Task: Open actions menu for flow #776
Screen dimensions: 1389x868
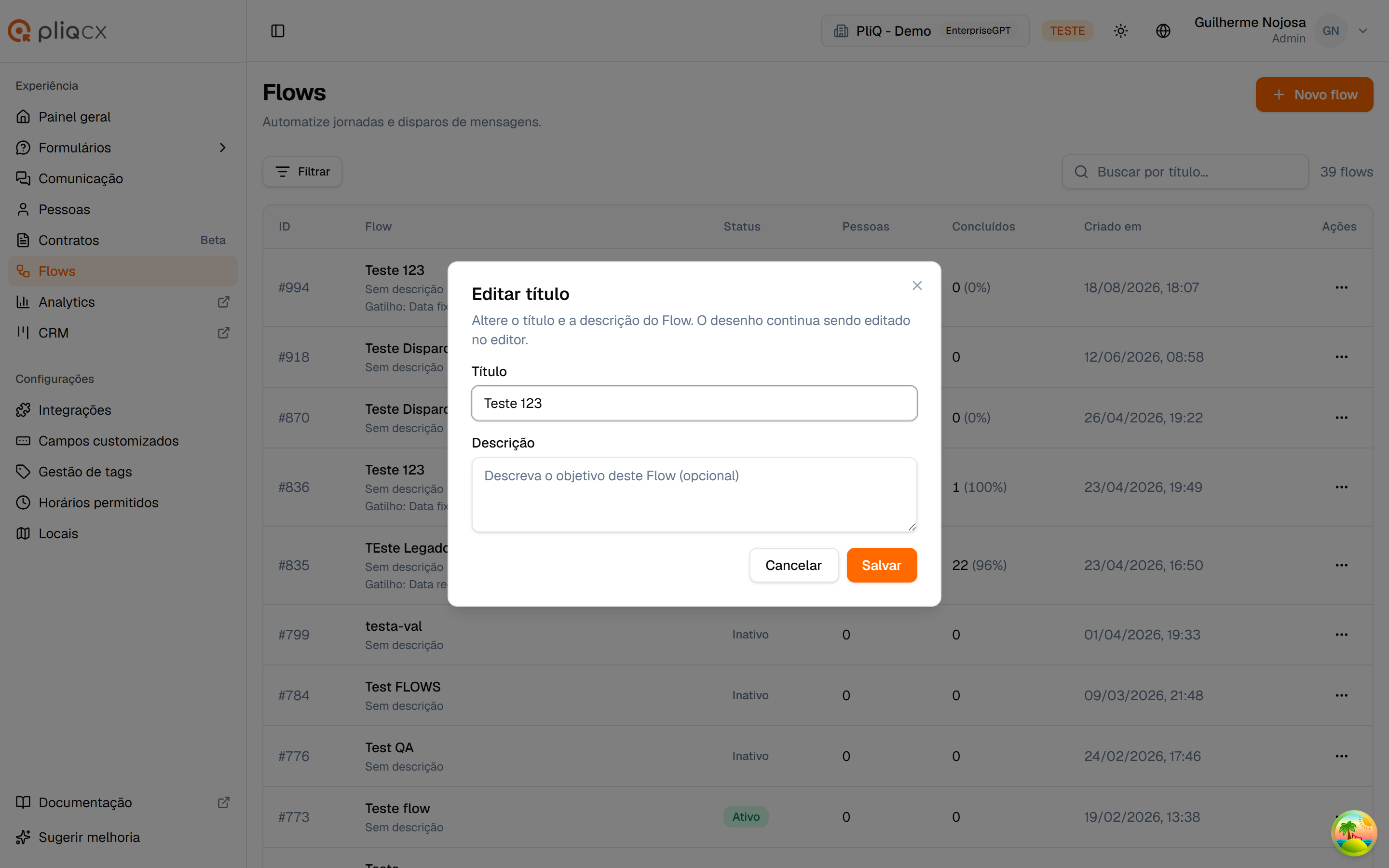Action: click(1341, 757)
